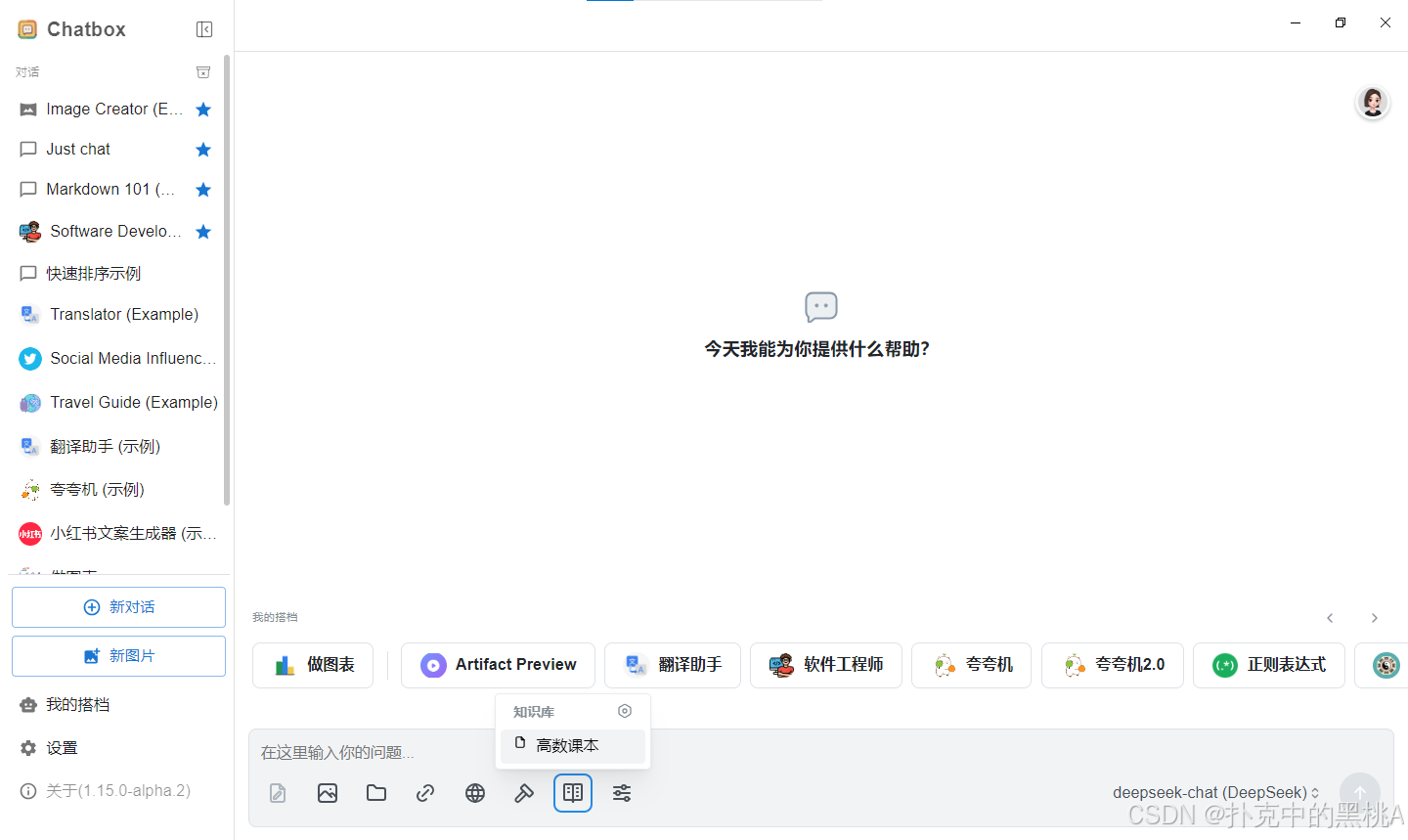
Task: Unstar the Image Creator conversation
Action: click(x=203, y=110)
